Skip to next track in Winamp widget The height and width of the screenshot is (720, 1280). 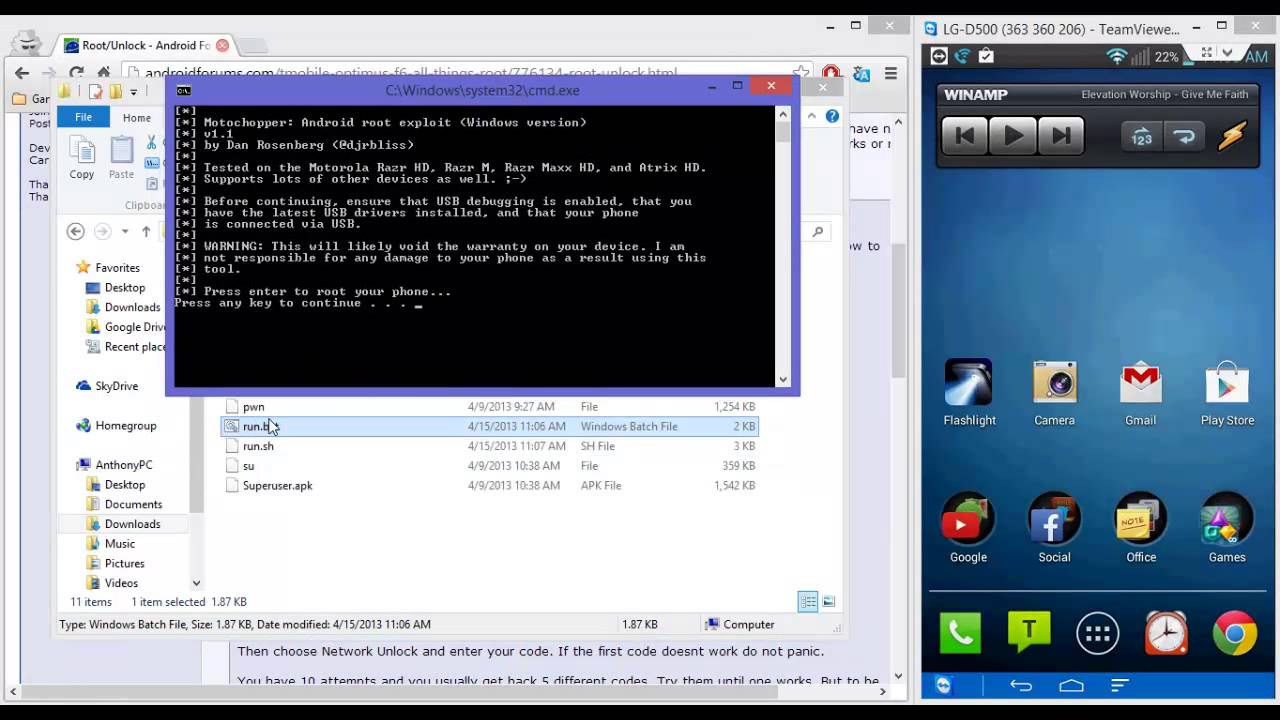1061,136
